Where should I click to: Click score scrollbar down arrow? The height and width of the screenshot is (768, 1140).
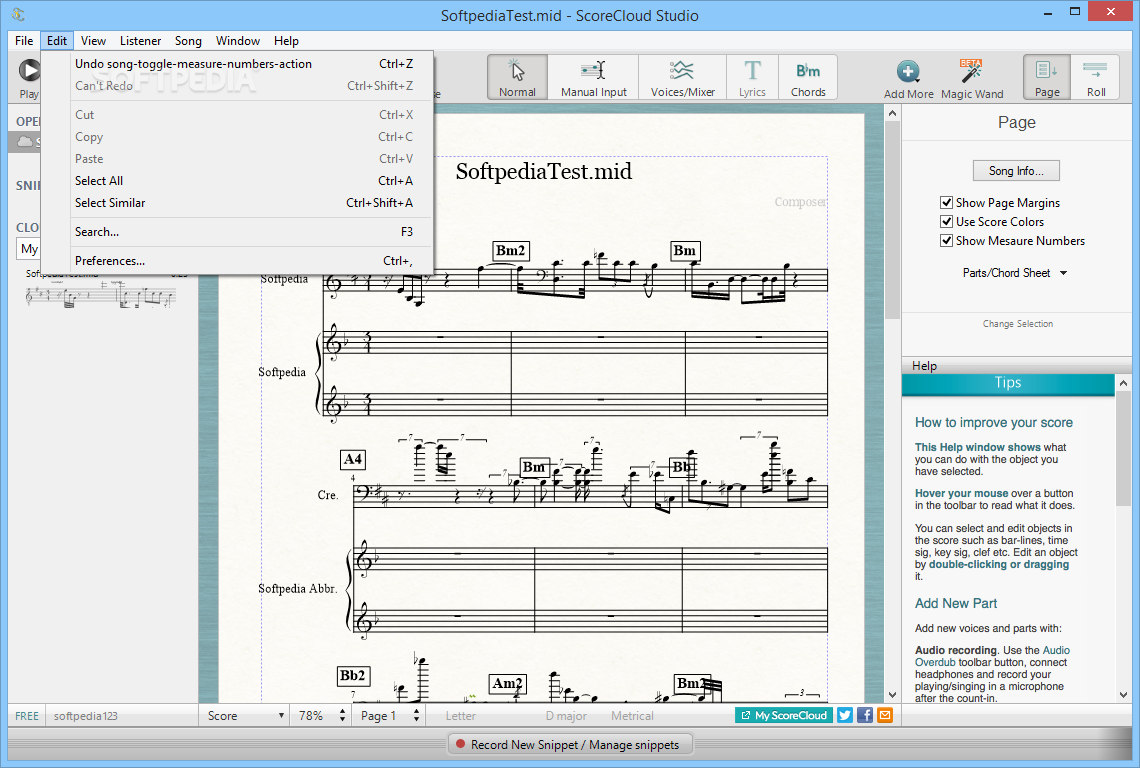click(892, 695)
